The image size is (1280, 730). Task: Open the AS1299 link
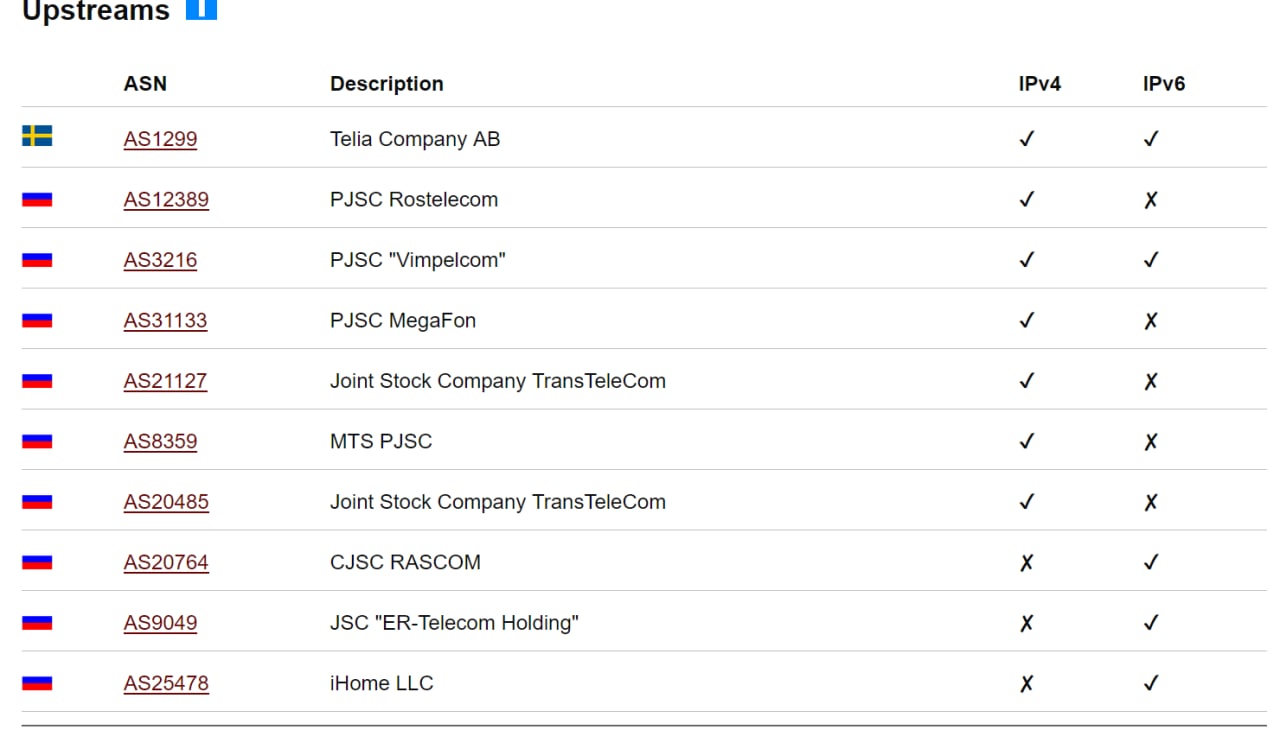(160, 139)
